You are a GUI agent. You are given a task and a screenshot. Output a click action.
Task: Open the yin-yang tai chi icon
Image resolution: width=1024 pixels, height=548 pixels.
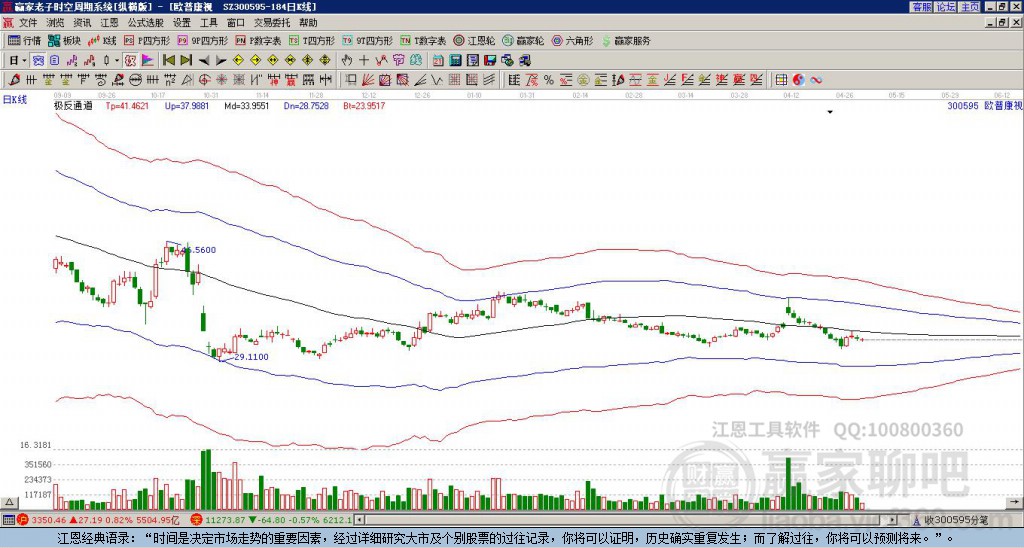[x=799, y=80]
